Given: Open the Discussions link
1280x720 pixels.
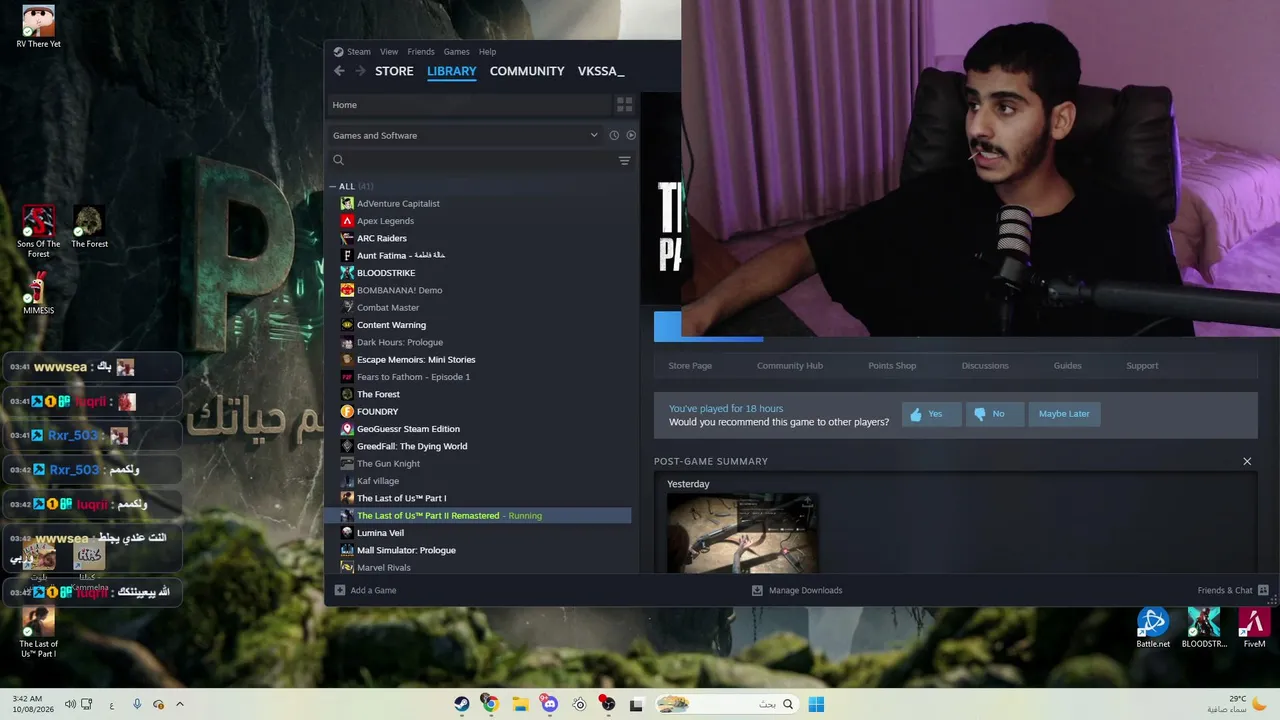Looking at the screenshot, I should pos(985,366).
